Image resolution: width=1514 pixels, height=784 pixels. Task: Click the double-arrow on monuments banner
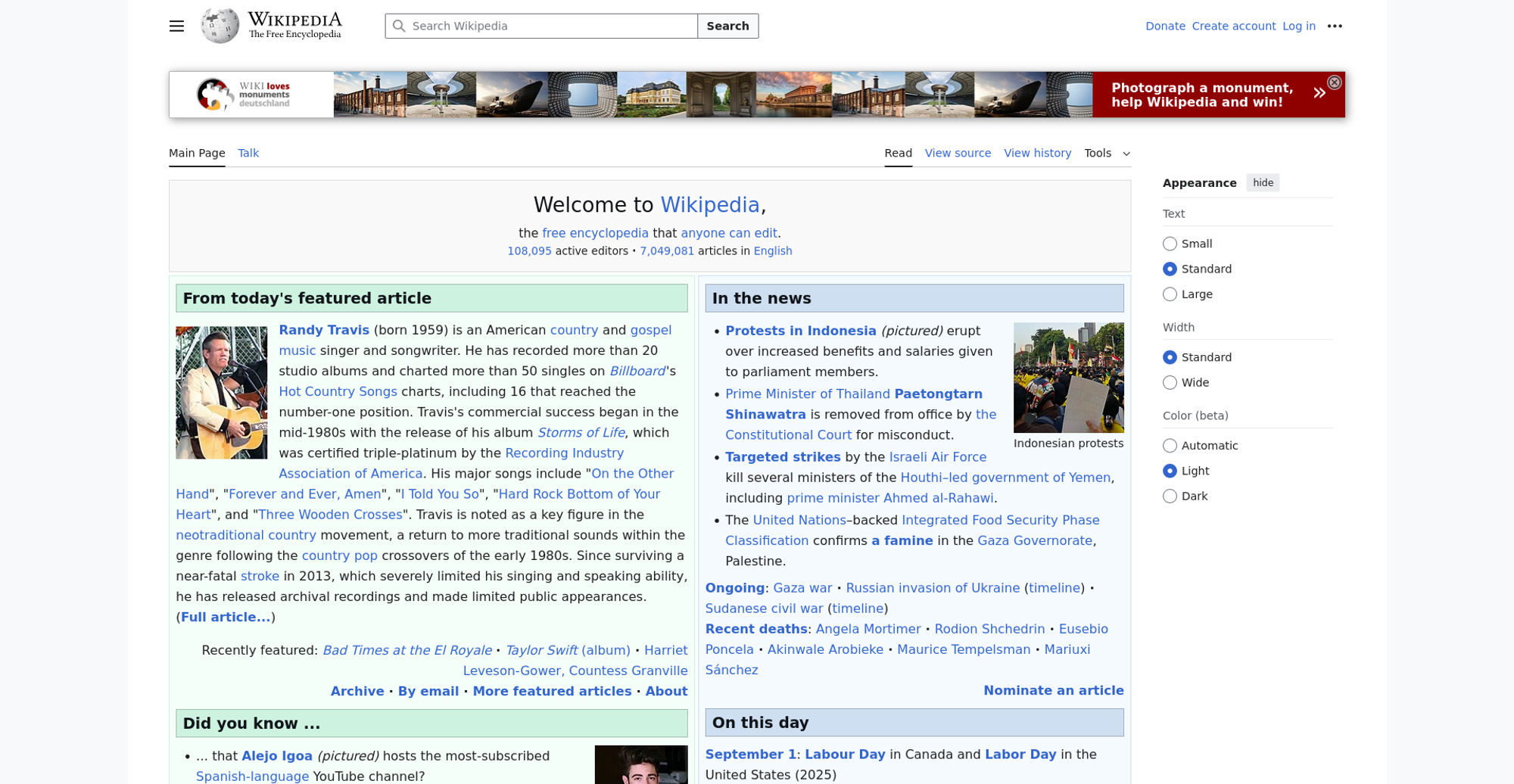tap(1319, 93)
